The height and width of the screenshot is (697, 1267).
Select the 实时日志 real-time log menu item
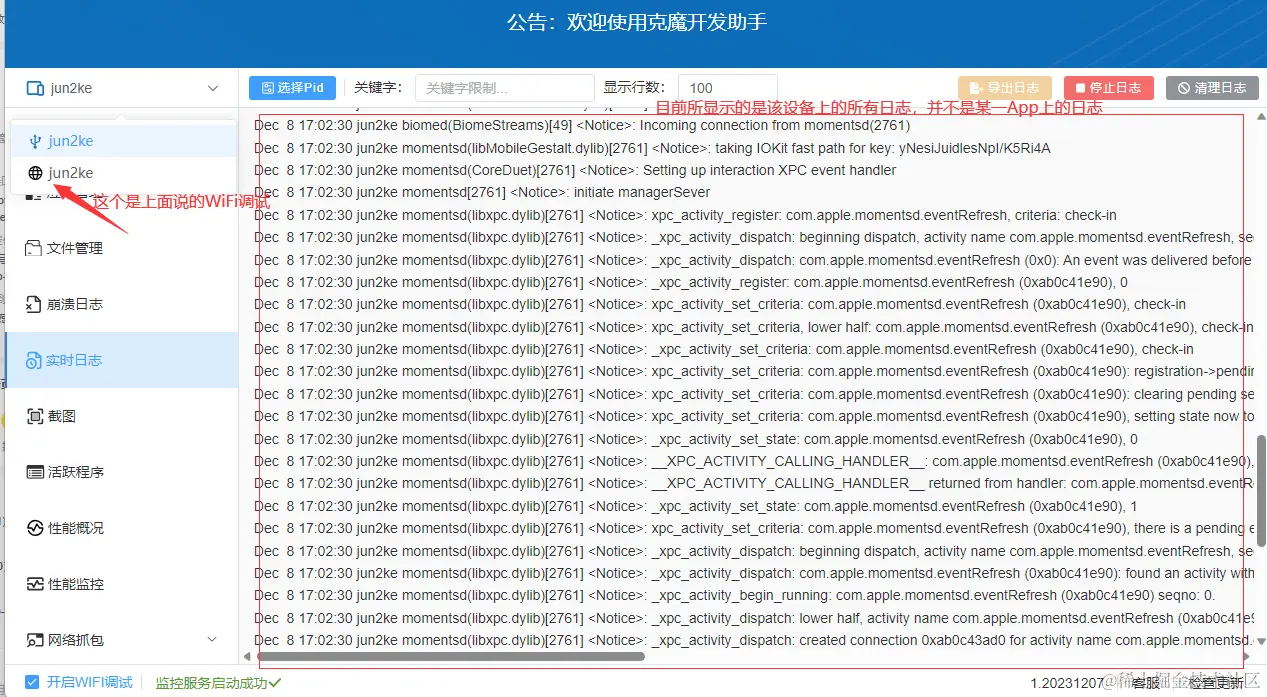pyautogui.click(x=121, y=360)
